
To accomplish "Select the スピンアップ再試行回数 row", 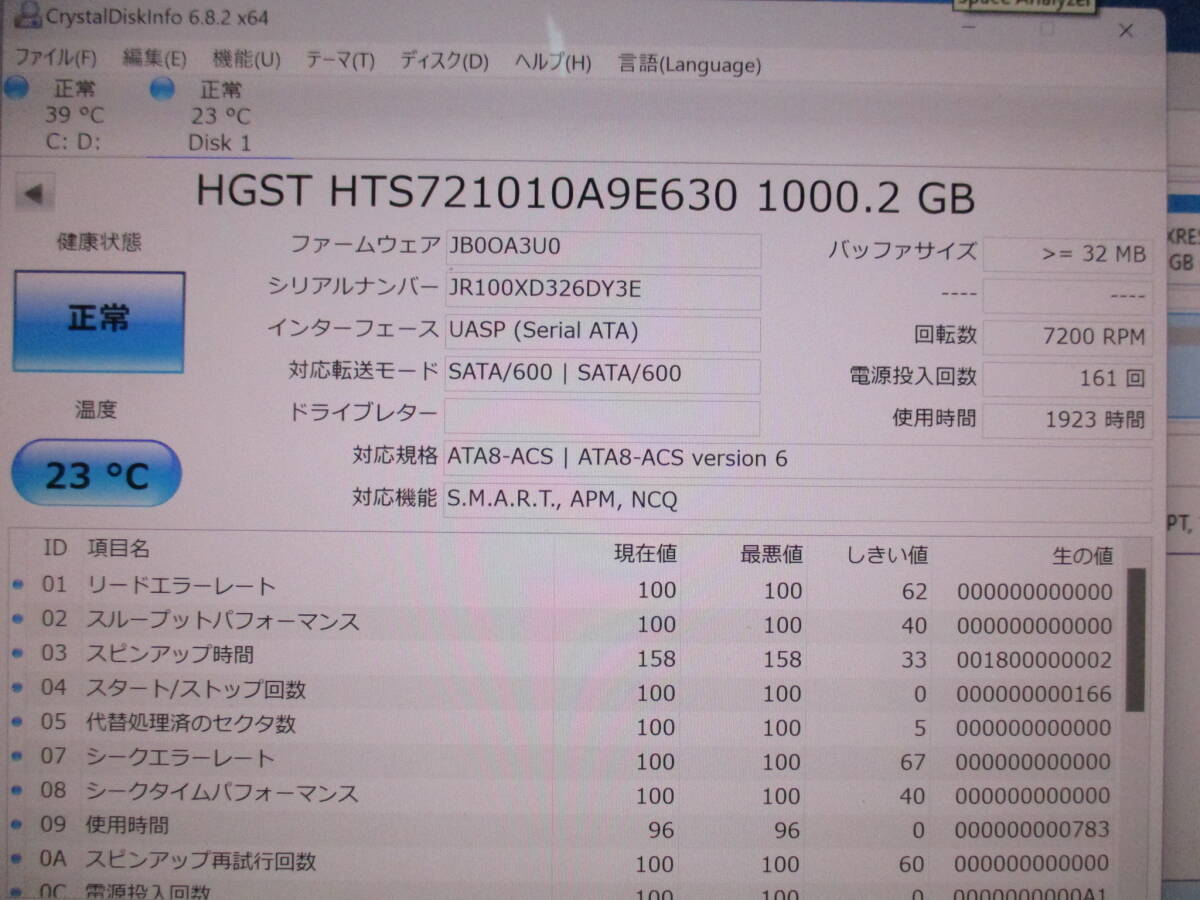I will [565, 862].
